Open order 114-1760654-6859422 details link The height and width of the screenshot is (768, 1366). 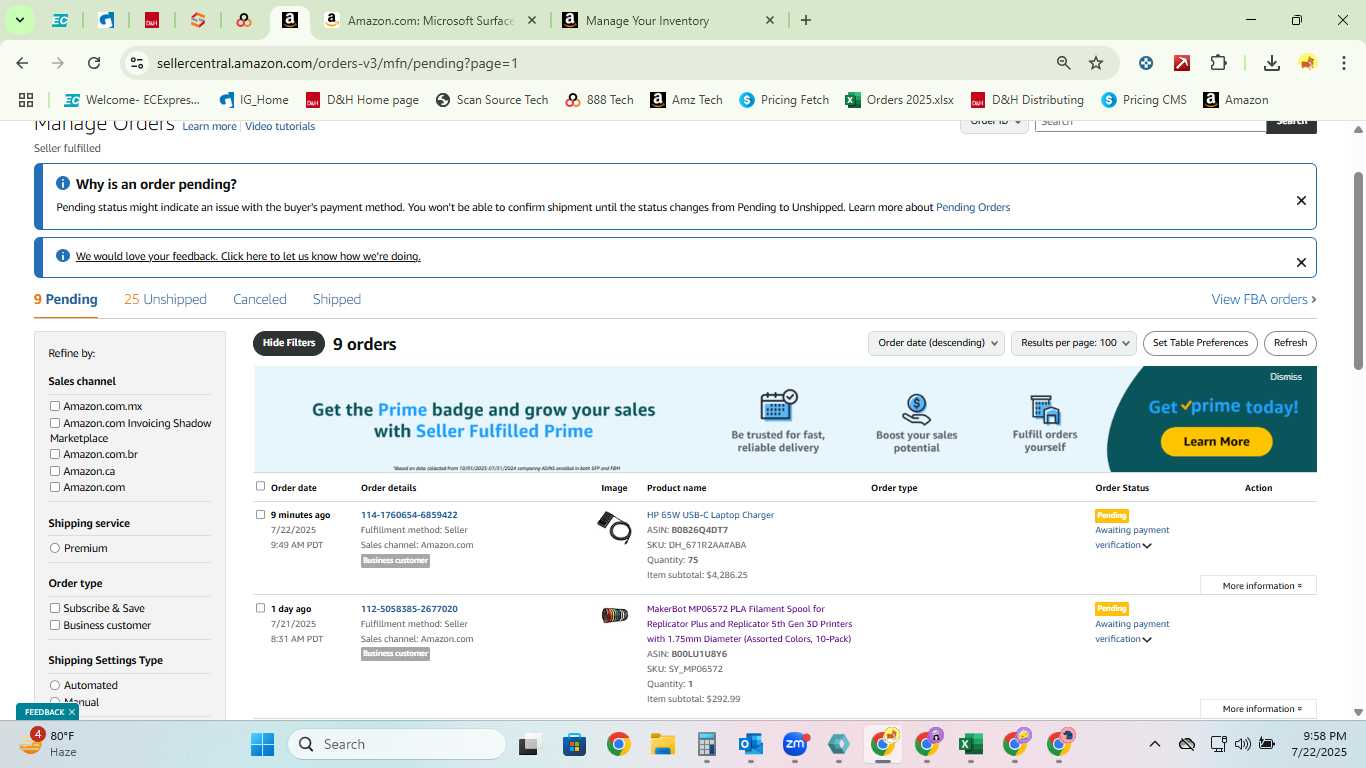point(409,515)
